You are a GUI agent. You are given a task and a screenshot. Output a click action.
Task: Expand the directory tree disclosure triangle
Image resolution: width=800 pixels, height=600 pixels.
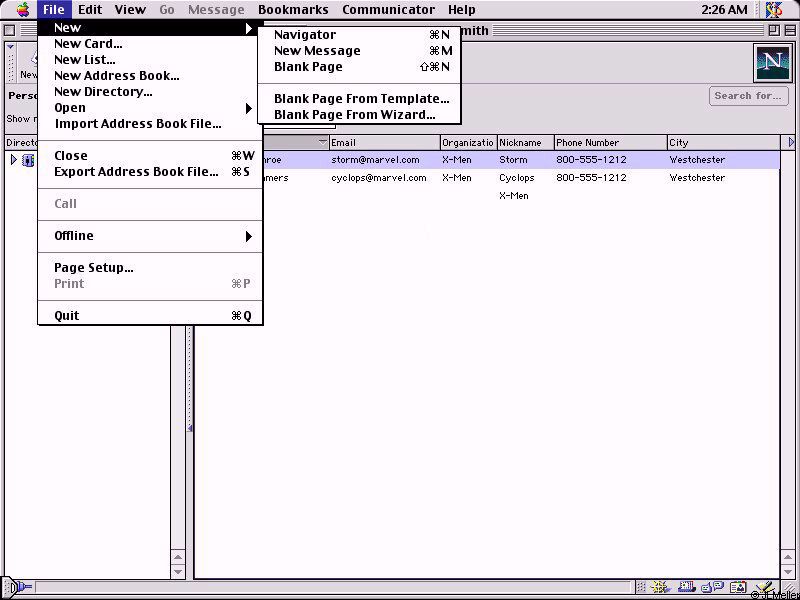tap(13, 160)
